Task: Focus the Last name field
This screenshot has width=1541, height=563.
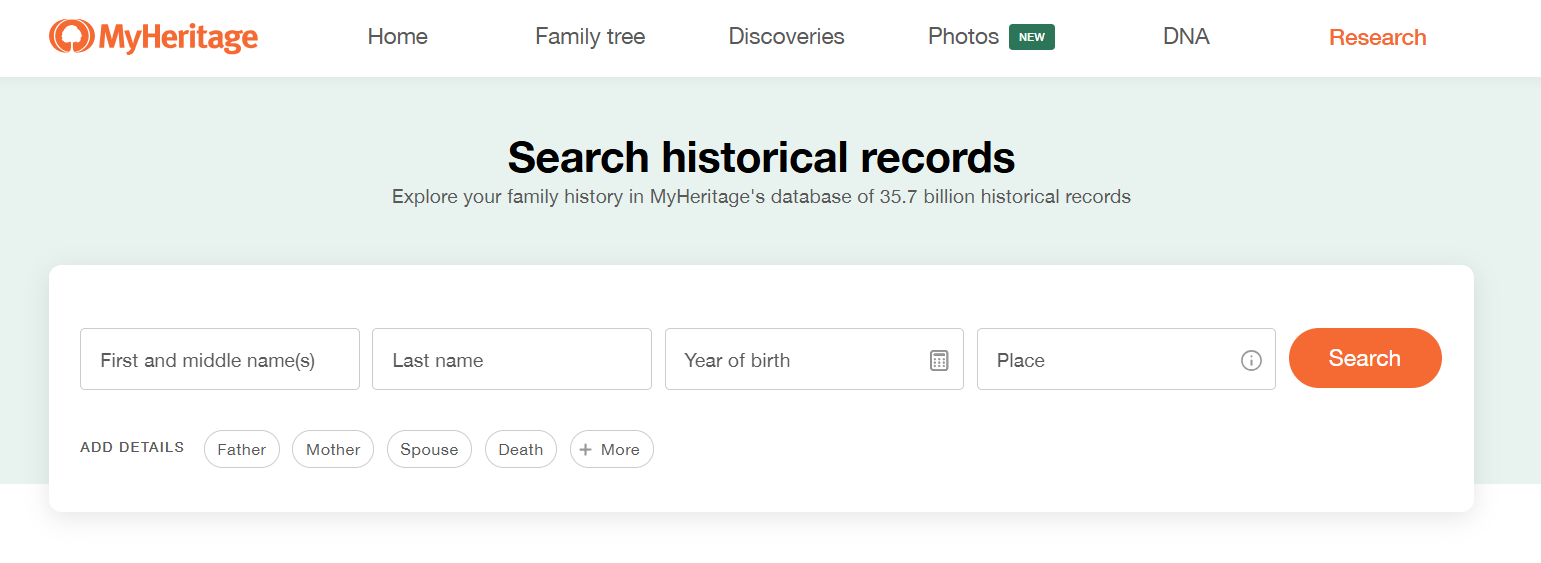Action: (x=512, y=359)
